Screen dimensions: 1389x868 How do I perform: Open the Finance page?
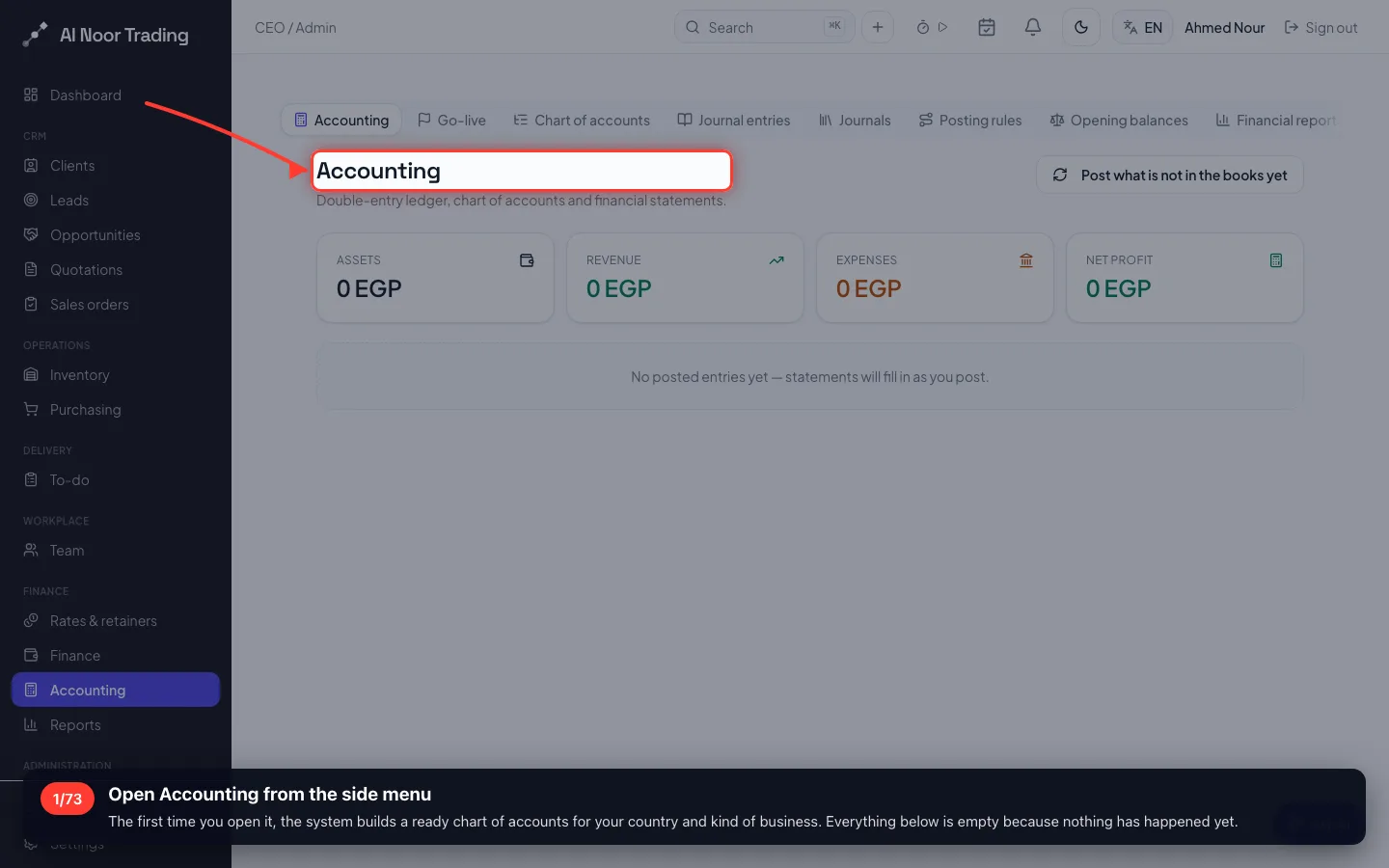click(x=116, y=655)
